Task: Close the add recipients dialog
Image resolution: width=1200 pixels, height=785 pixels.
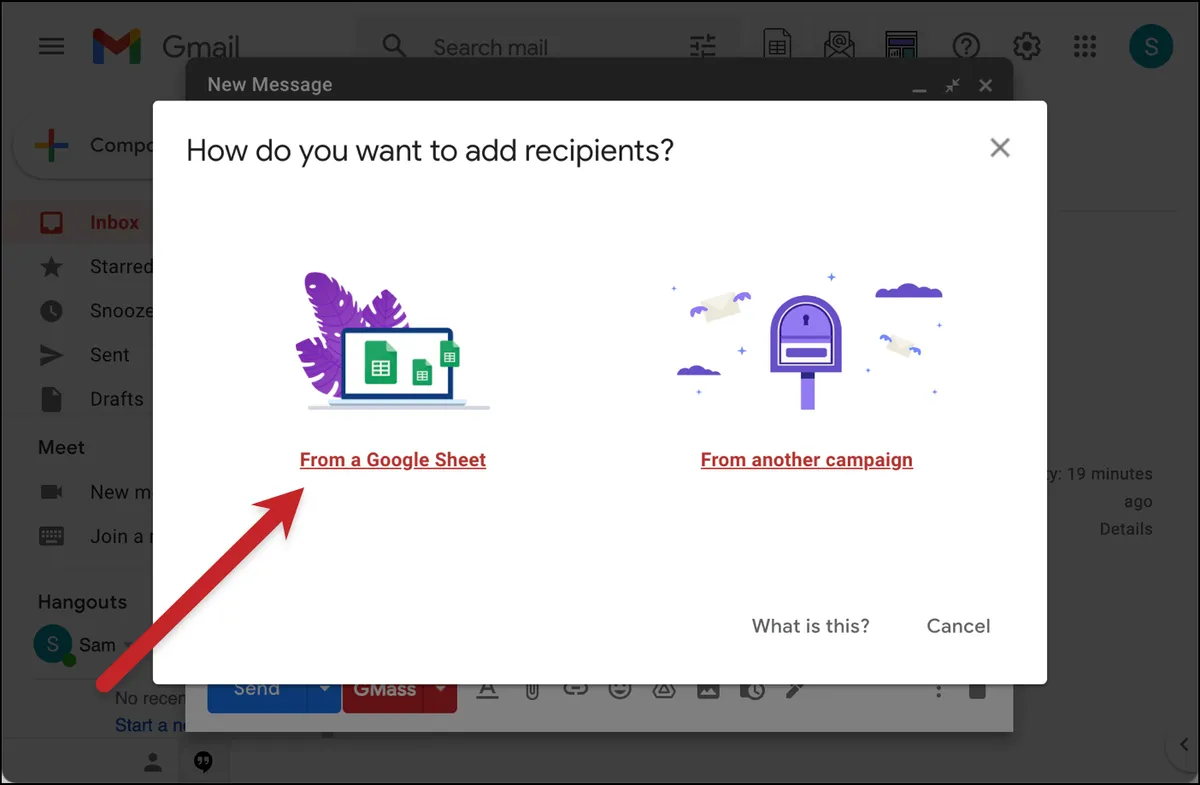Action: pyautogui.click(x=999, y=148)
